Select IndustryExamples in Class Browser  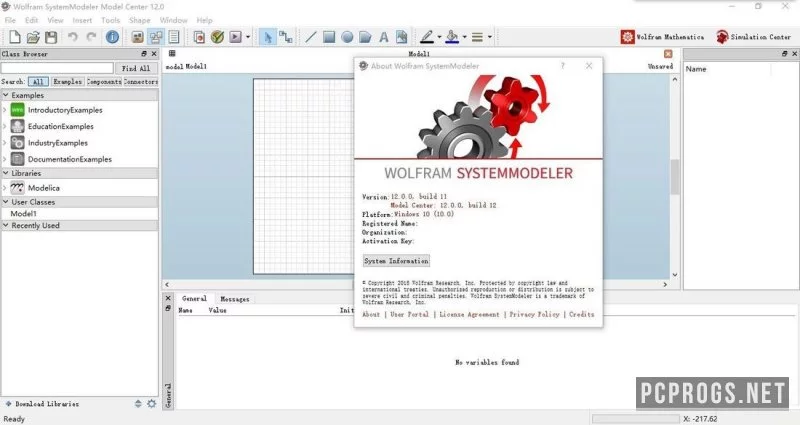click(58, 143)
